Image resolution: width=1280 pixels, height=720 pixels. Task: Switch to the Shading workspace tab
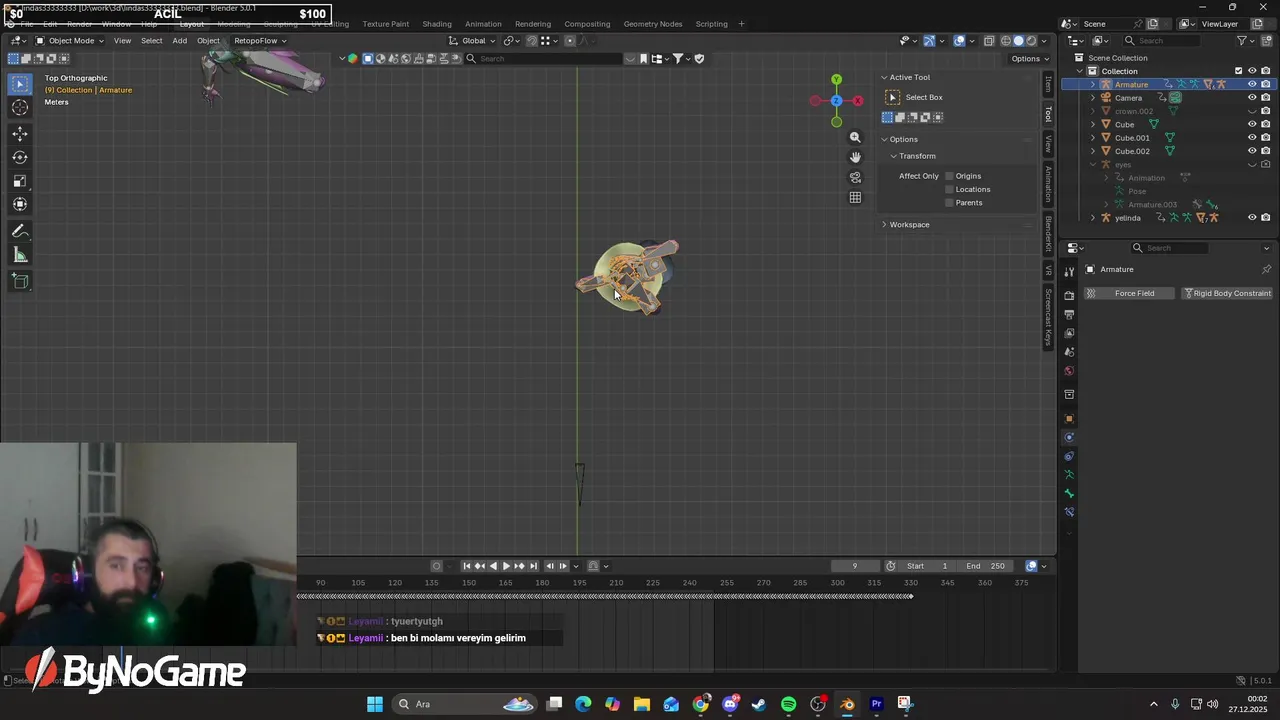[x=437, y=24]
